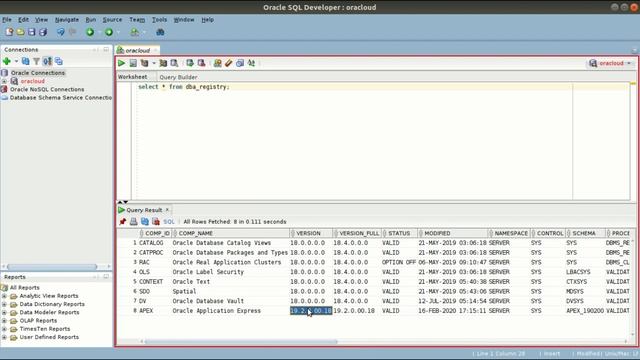The width and height of the screenshot is (640, 360).
Task: Expand Analytic View Reports node
Action: tap(4, 296)
